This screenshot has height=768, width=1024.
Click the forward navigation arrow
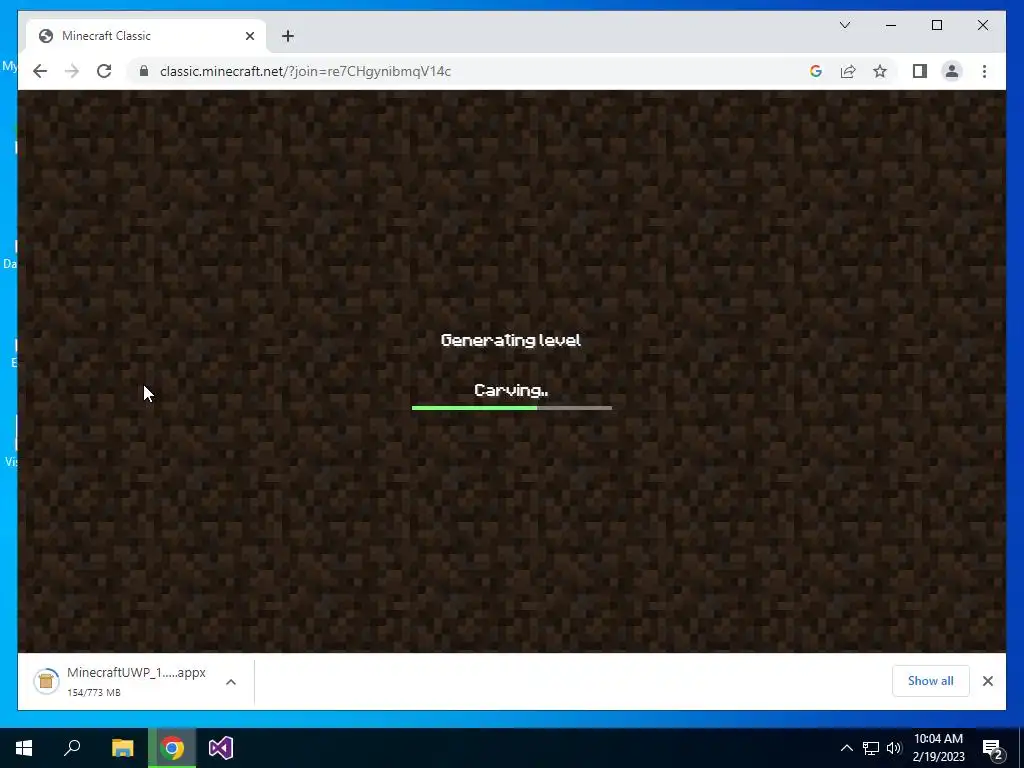point(72,71)
